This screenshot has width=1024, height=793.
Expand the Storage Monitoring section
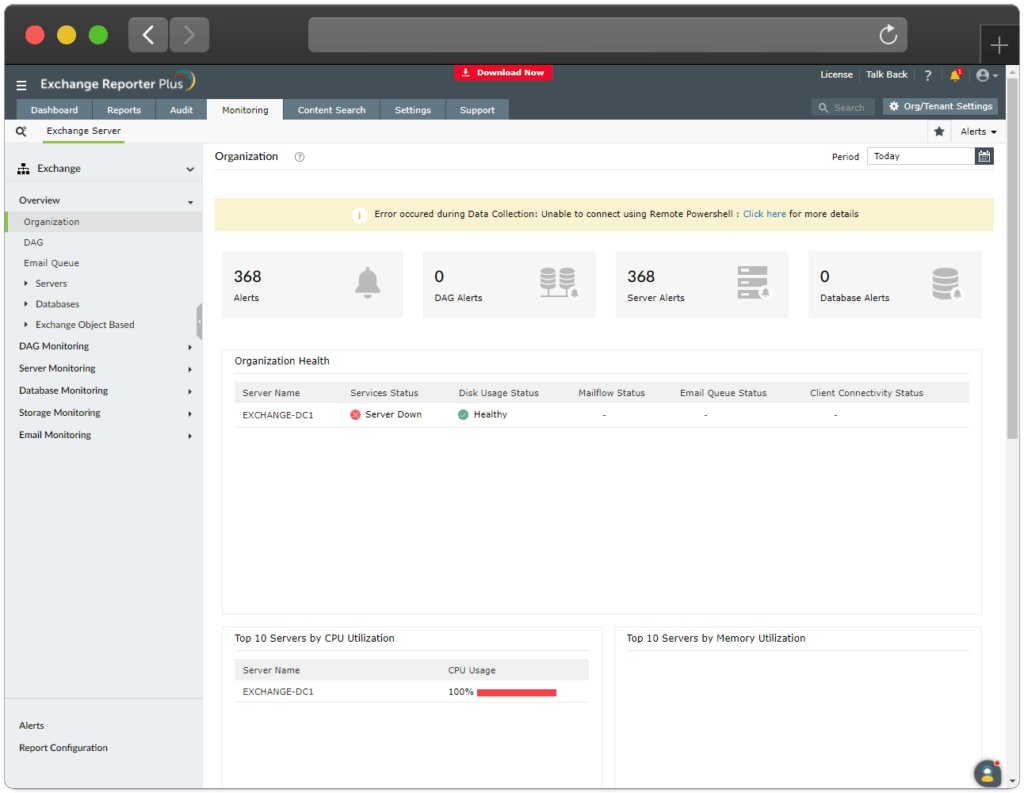tap(190, 414)
